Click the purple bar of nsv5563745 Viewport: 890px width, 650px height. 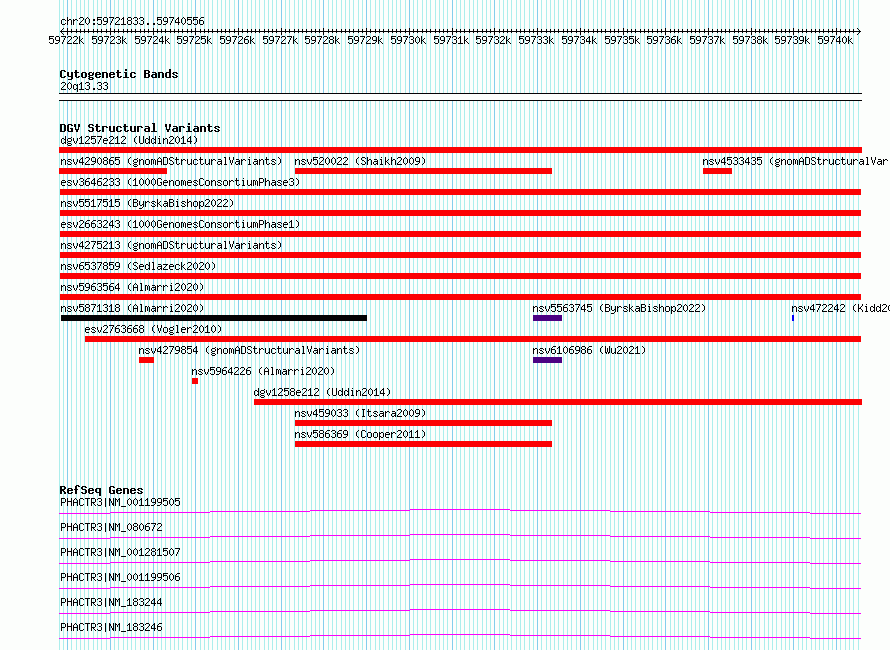click(547, 318)
